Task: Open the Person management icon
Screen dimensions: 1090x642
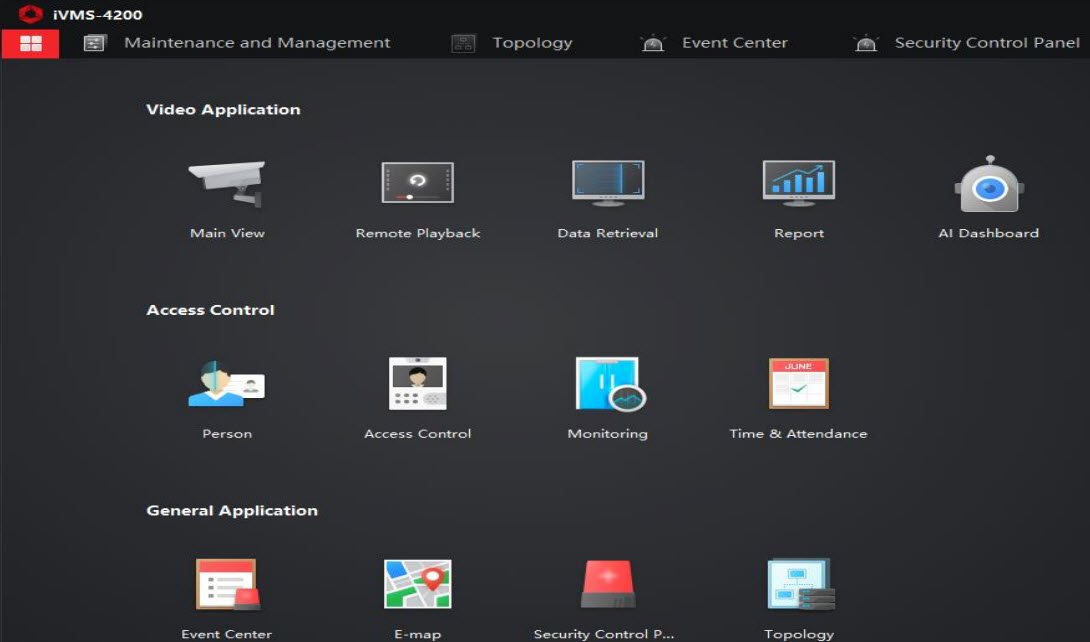Action: click(227, 384)
